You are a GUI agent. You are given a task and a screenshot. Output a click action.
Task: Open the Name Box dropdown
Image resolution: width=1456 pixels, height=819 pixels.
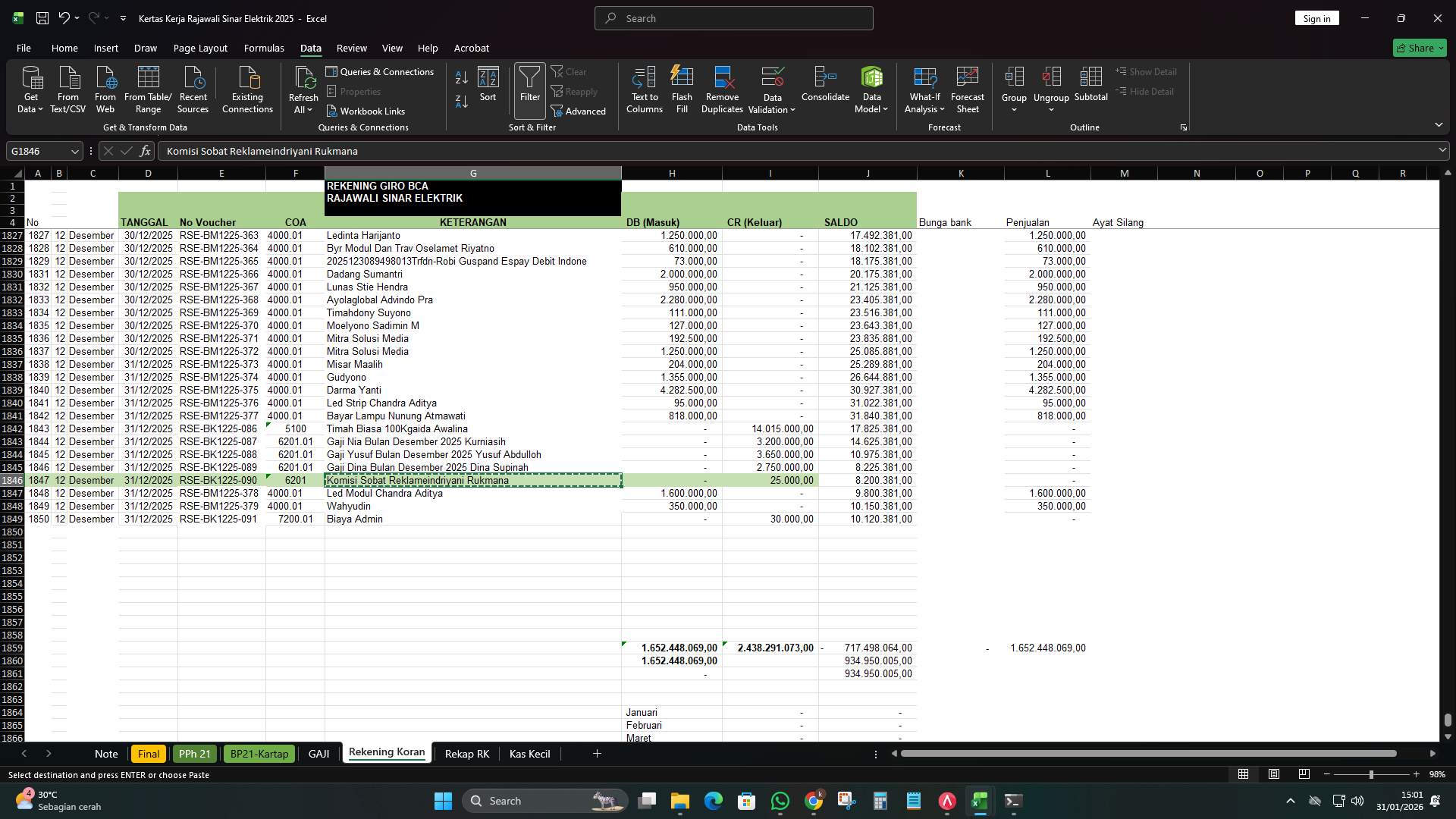point(74,151)
